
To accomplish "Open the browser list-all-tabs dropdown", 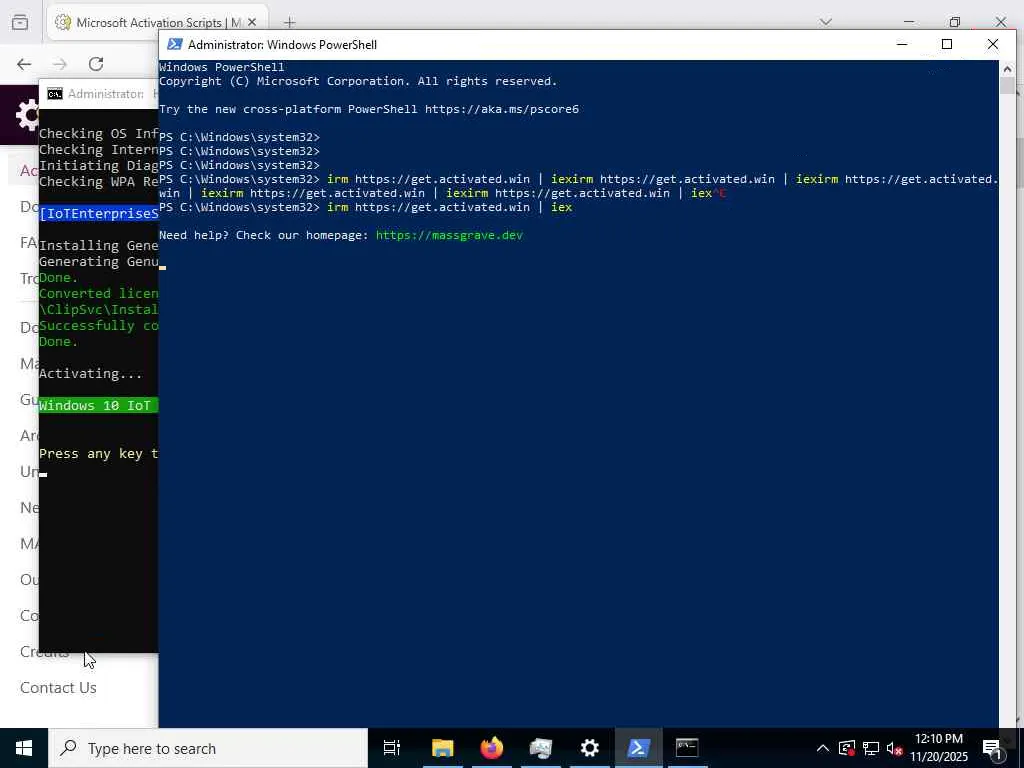I will 825,22.
